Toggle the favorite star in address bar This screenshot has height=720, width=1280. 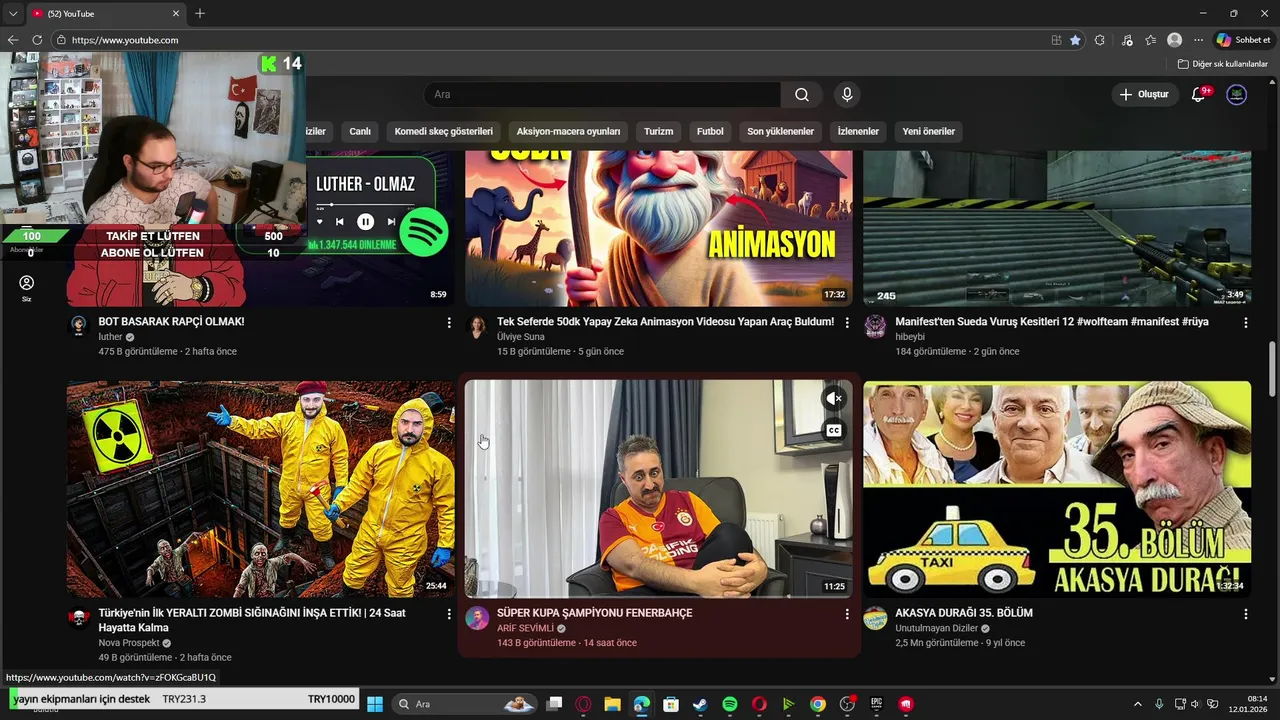click(x=1075, y=40)
